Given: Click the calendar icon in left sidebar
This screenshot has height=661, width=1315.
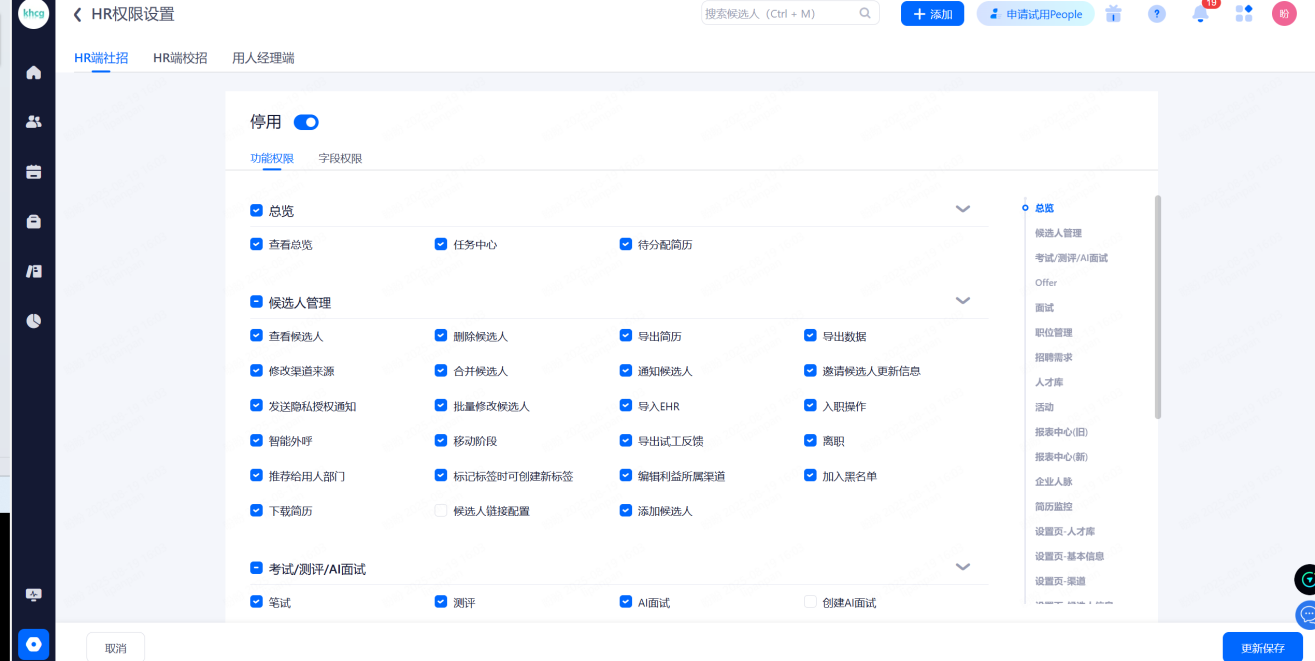Looking at the screenshot, I should (x=34, y=172).
